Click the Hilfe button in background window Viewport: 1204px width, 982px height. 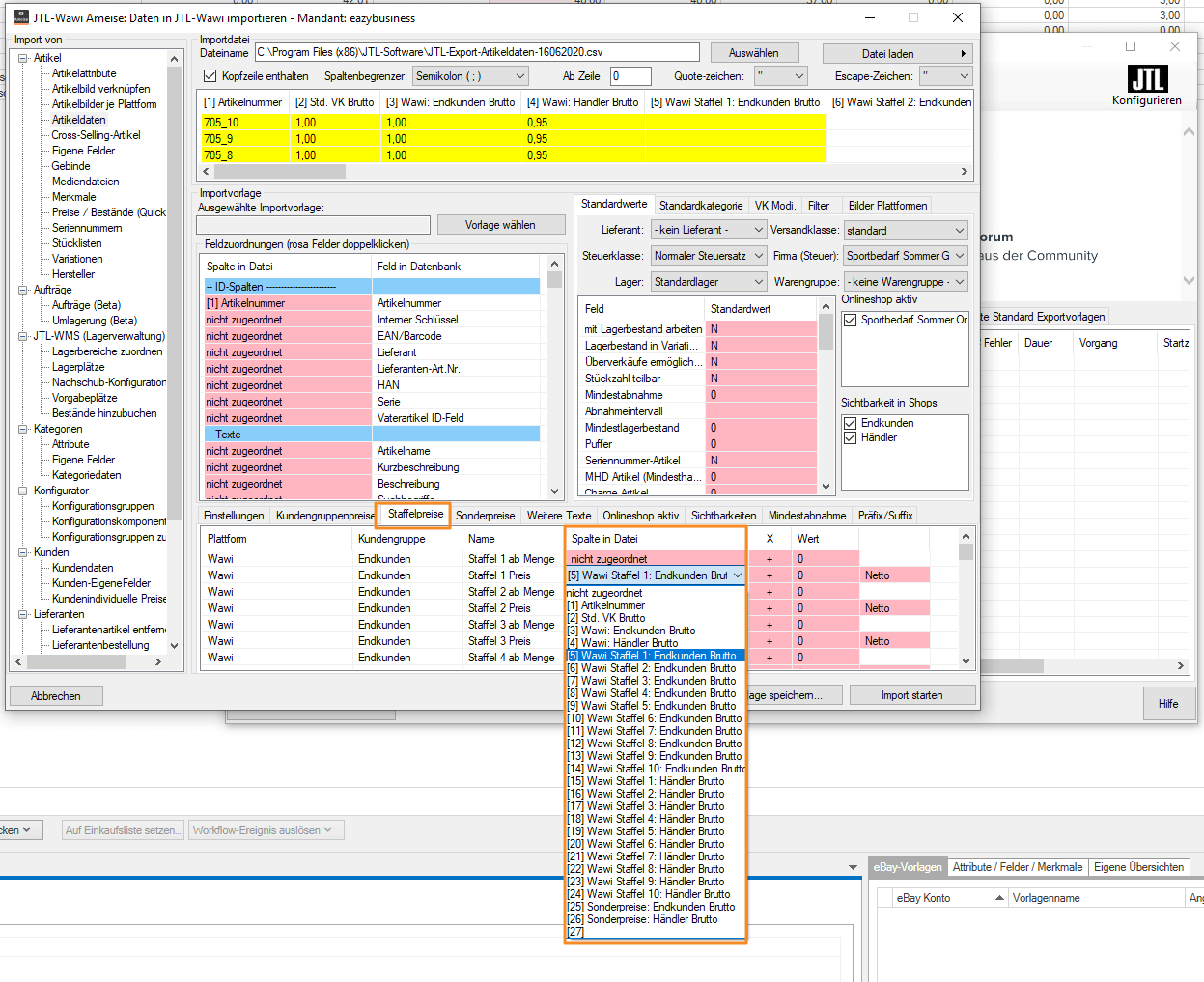pyautogui.click(x=1168, y=704)
